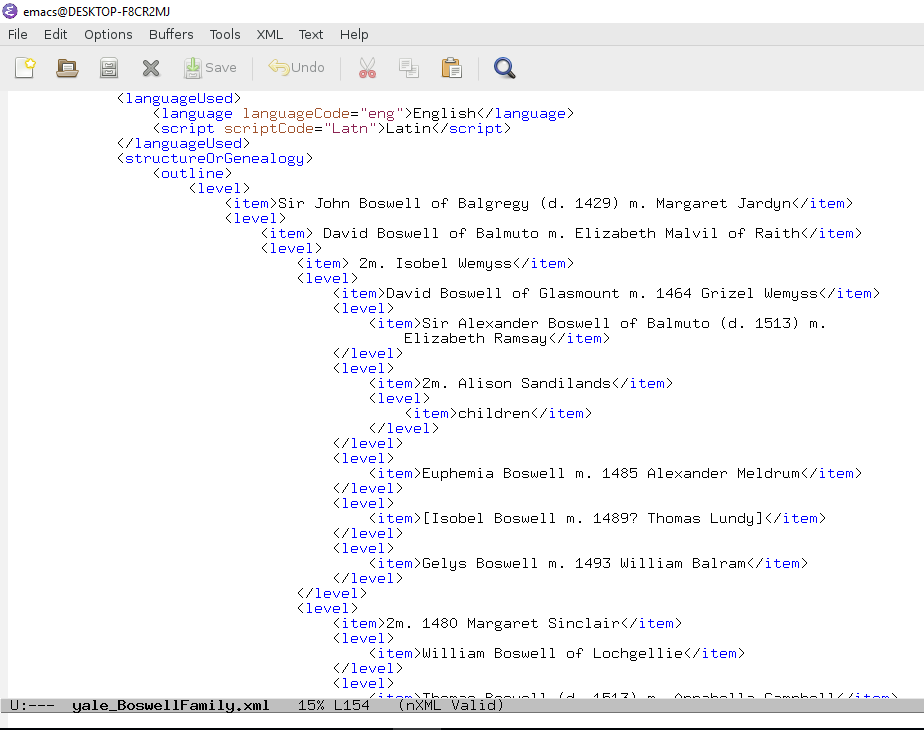Open directory browser with the drive icon
924x730 pixels.
click(109, 68)
